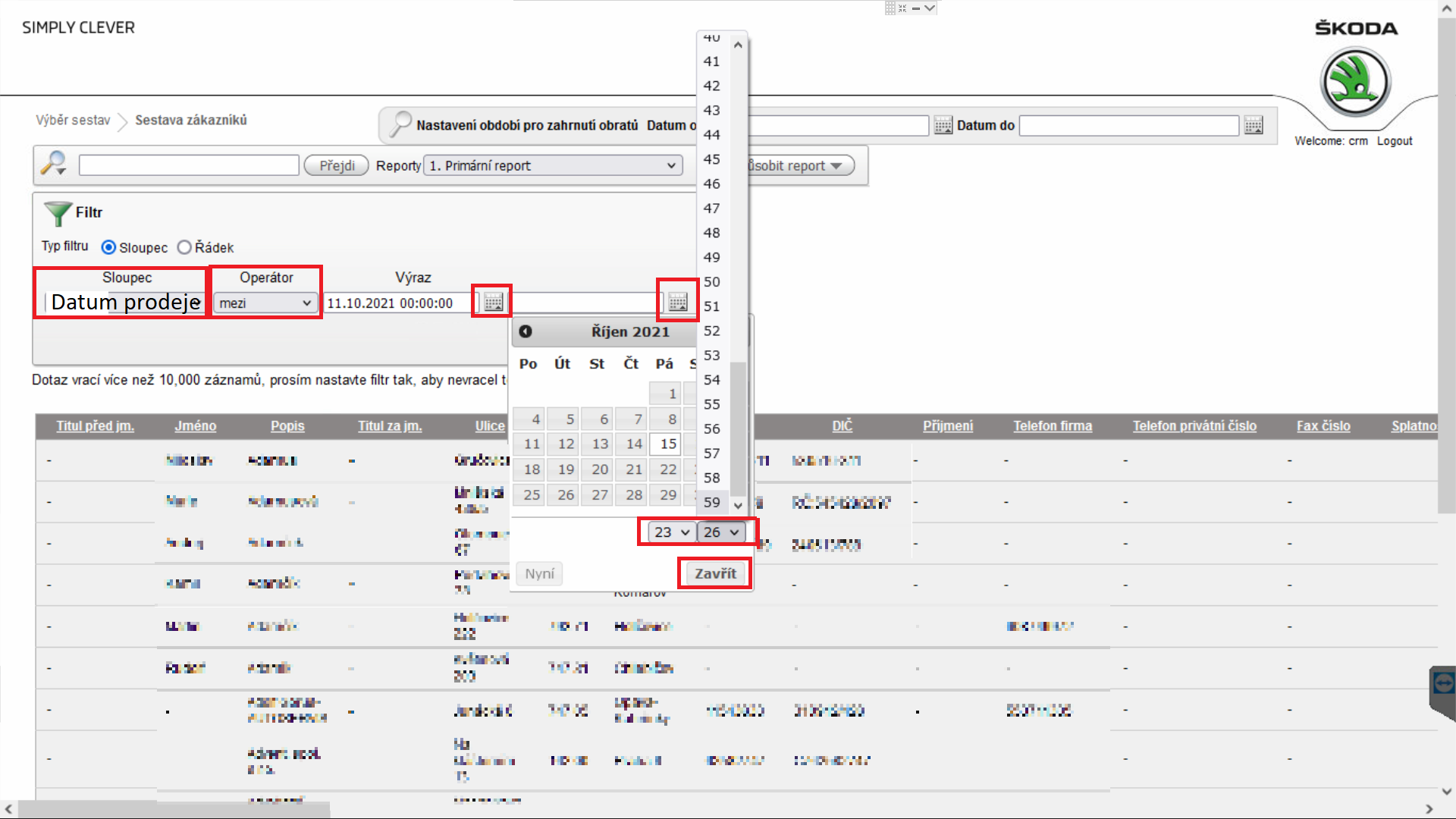Click calendar icon next to second Výraz field
The image size is (1456, 819).
pyautogui.click(x=678, y=302)
